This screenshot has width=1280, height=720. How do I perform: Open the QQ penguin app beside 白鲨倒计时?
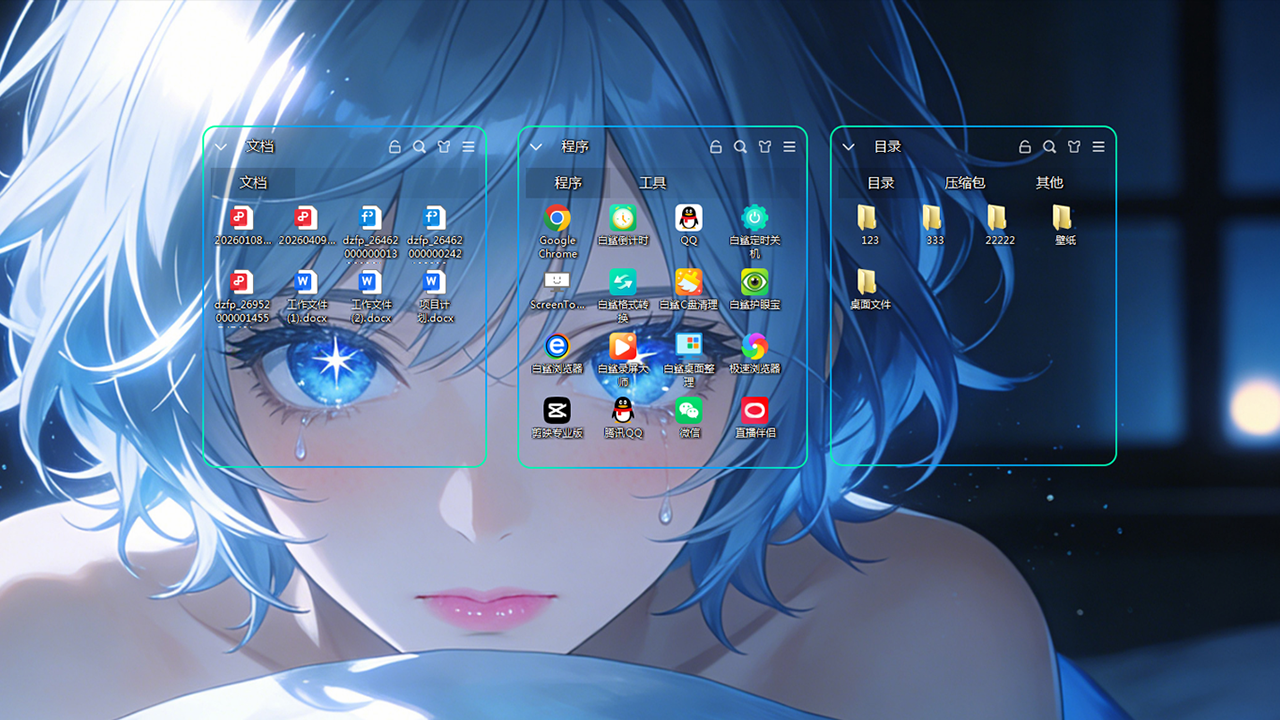click(x=689, y=218)
